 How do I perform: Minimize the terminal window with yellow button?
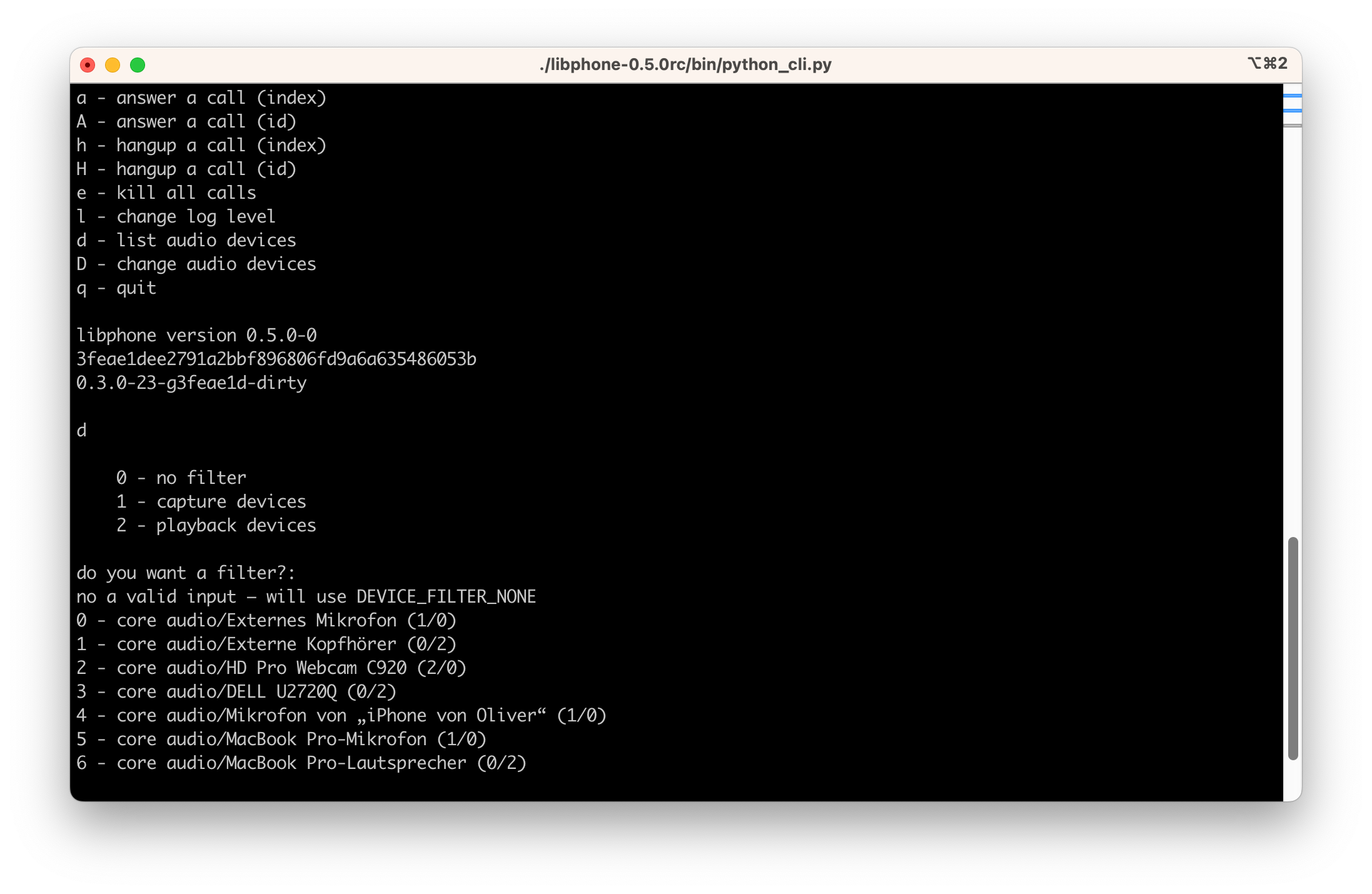coord(113,65)
